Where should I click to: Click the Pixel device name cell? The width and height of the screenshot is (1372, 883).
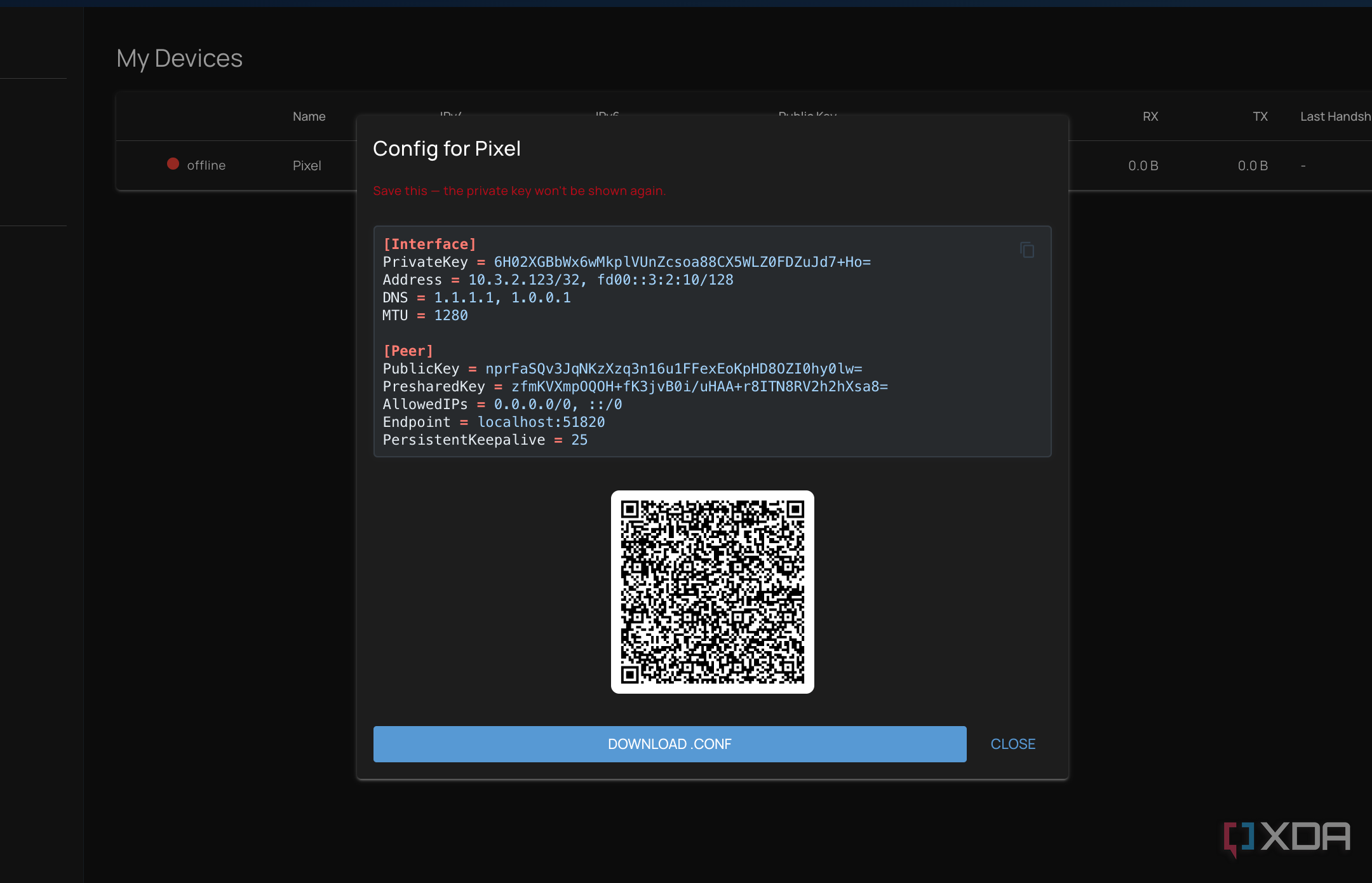pos(307,165)
